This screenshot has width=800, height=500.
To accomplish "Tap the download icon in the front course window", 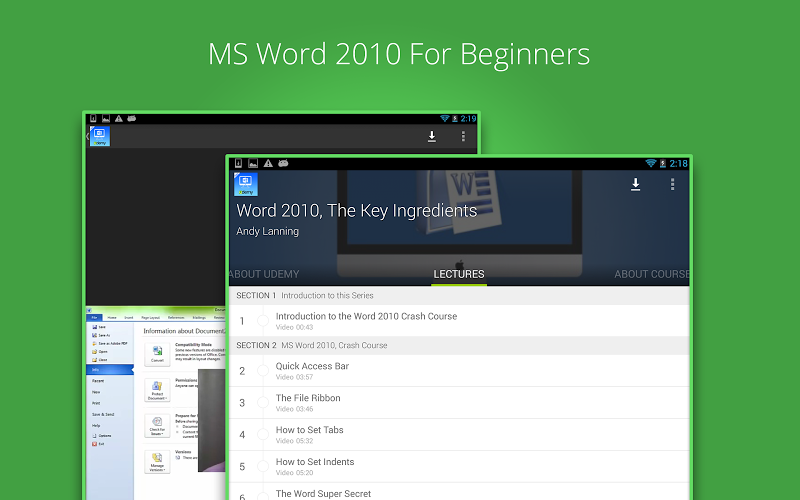I will [x=635, y=184].
